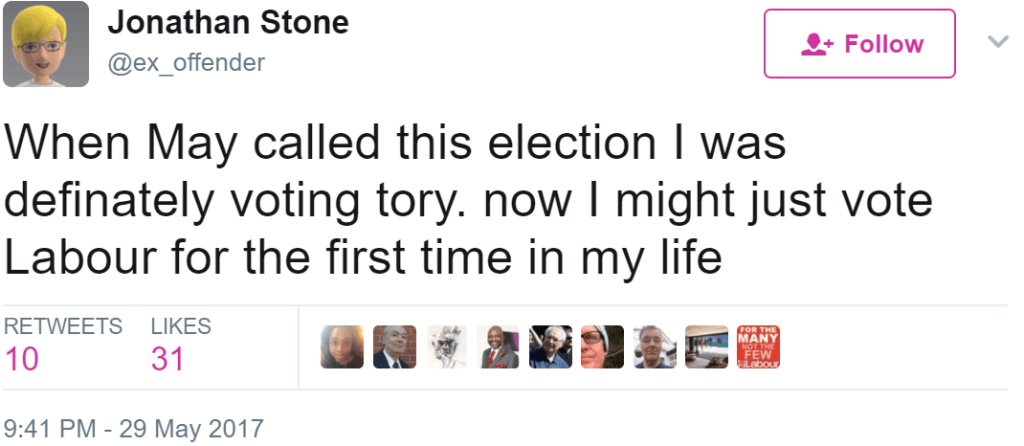Click the RETWEETS label
The height and width of the screenshot is (446, 1024).
coord(63,326)
